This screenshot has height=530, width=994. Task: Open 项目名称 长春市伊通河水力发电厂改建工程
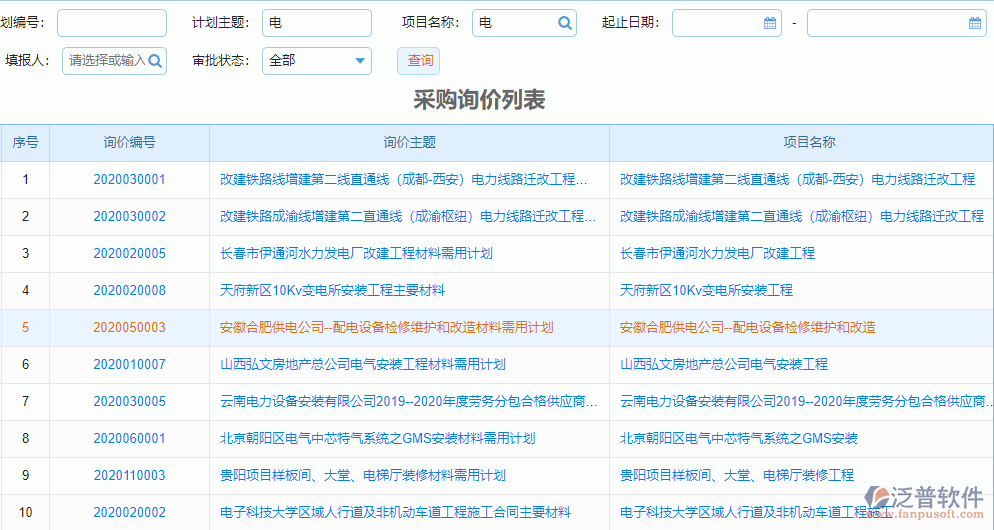point(718,254)
